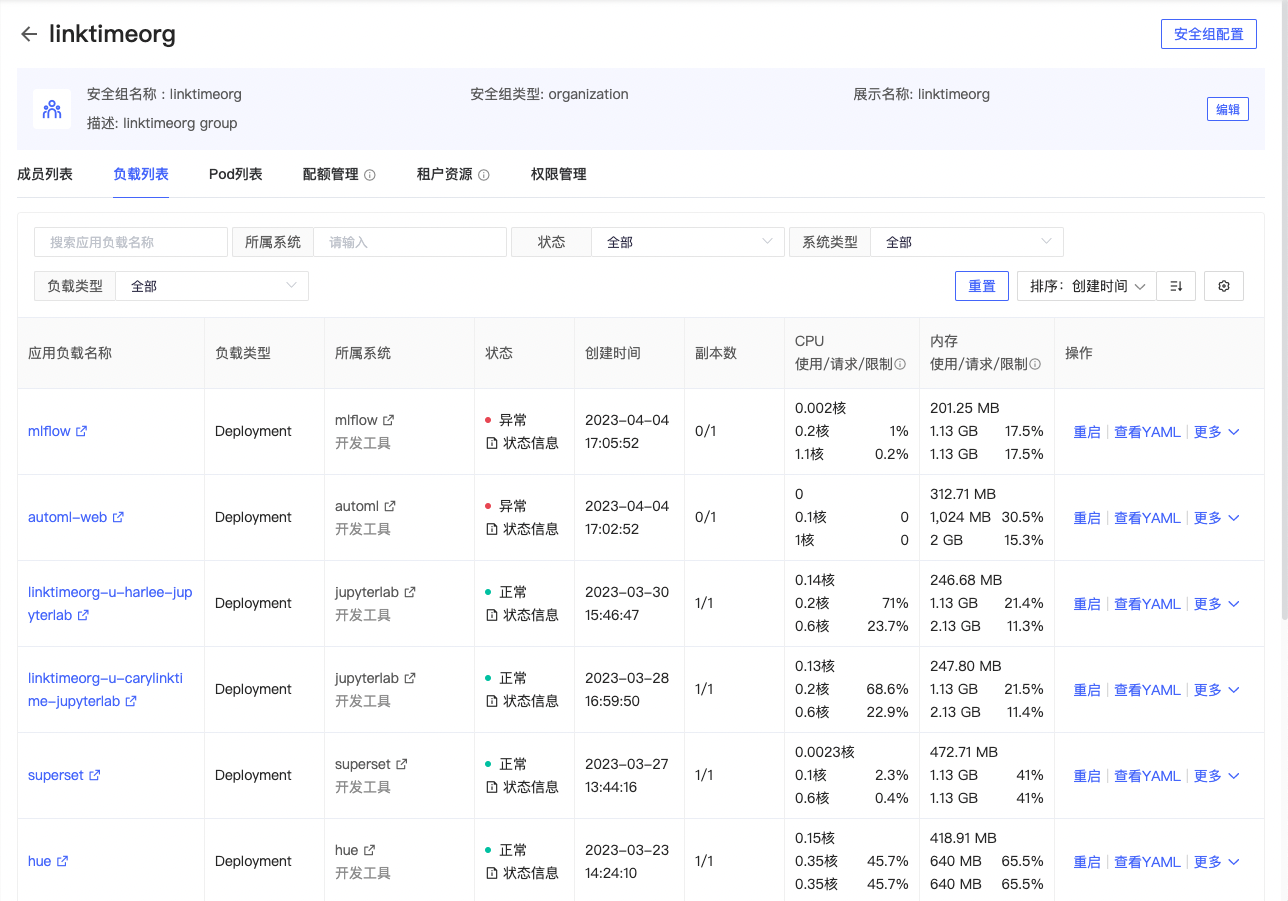Click the 重置 button
Viewport: 1288px width, 901px height.
pos(982,286)
